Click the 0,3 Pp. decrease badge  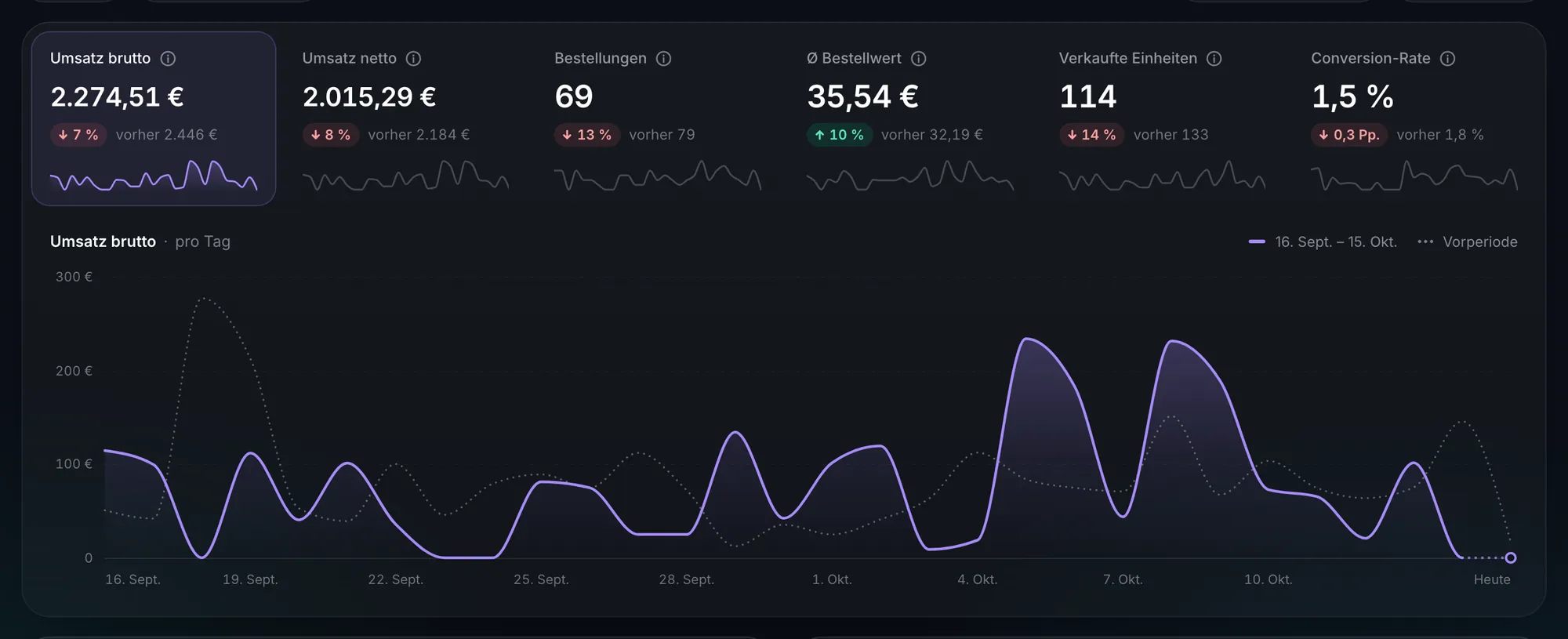pyautogui.click(x=1348, y=135)
